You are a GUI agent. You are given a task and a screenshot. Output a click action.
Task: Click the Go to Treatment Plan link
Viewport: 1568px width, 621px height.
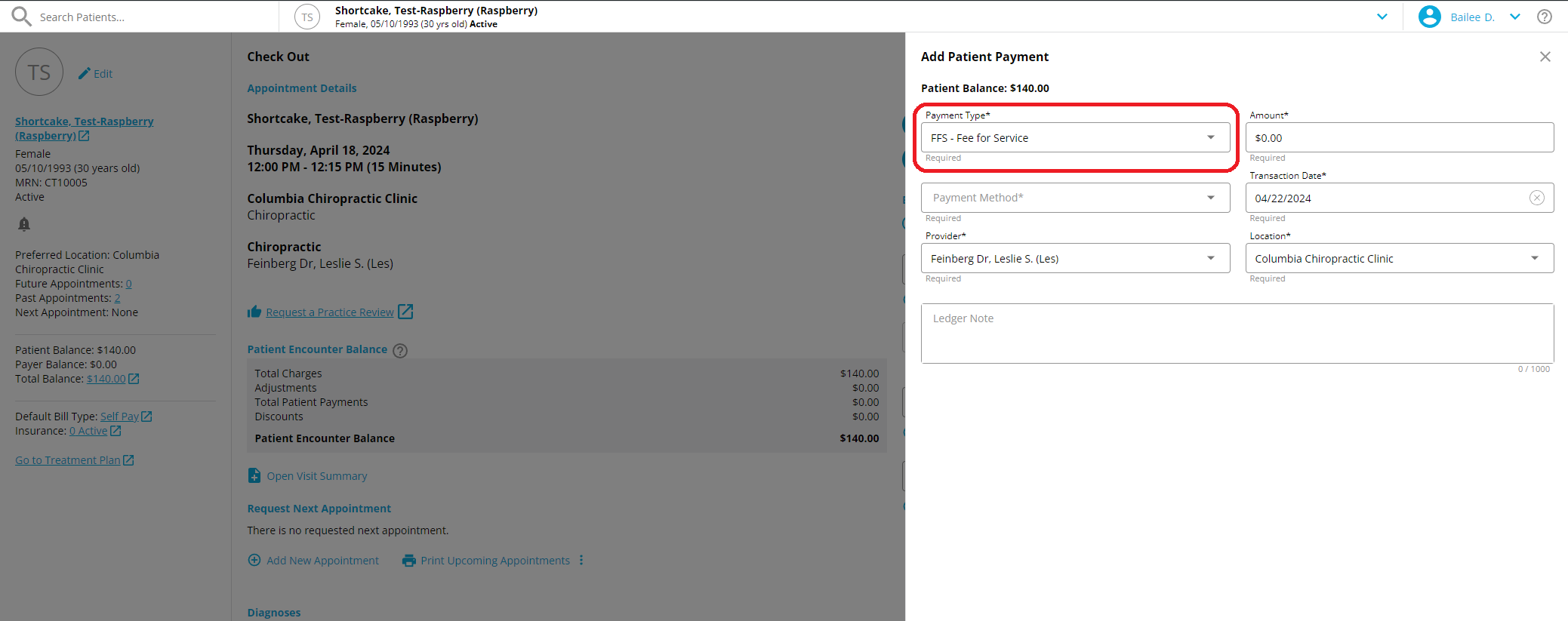pos(68,460)
